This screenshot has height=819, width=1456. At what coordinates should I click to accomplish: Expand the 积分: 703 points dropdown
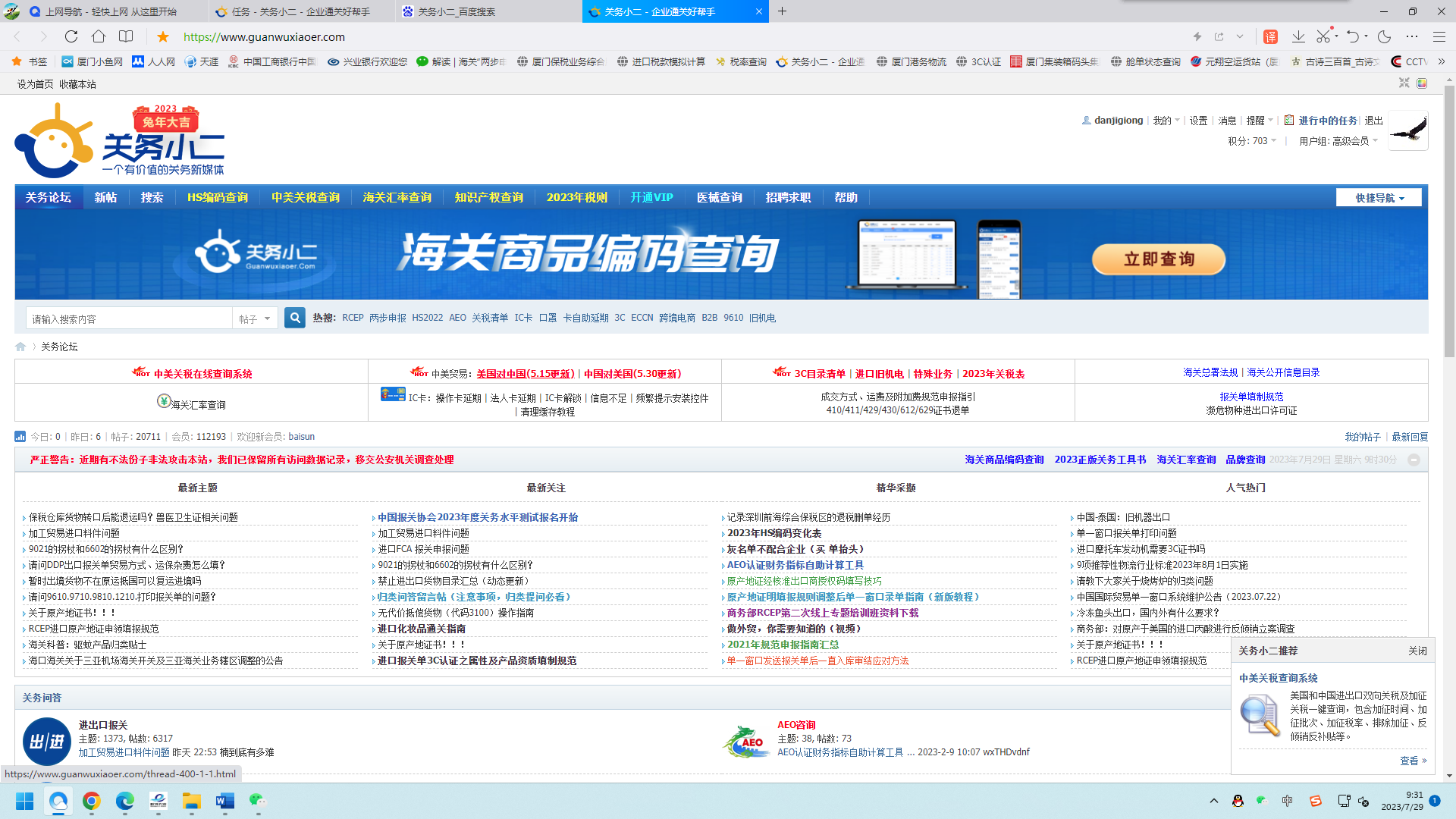tap(1252, 141)
